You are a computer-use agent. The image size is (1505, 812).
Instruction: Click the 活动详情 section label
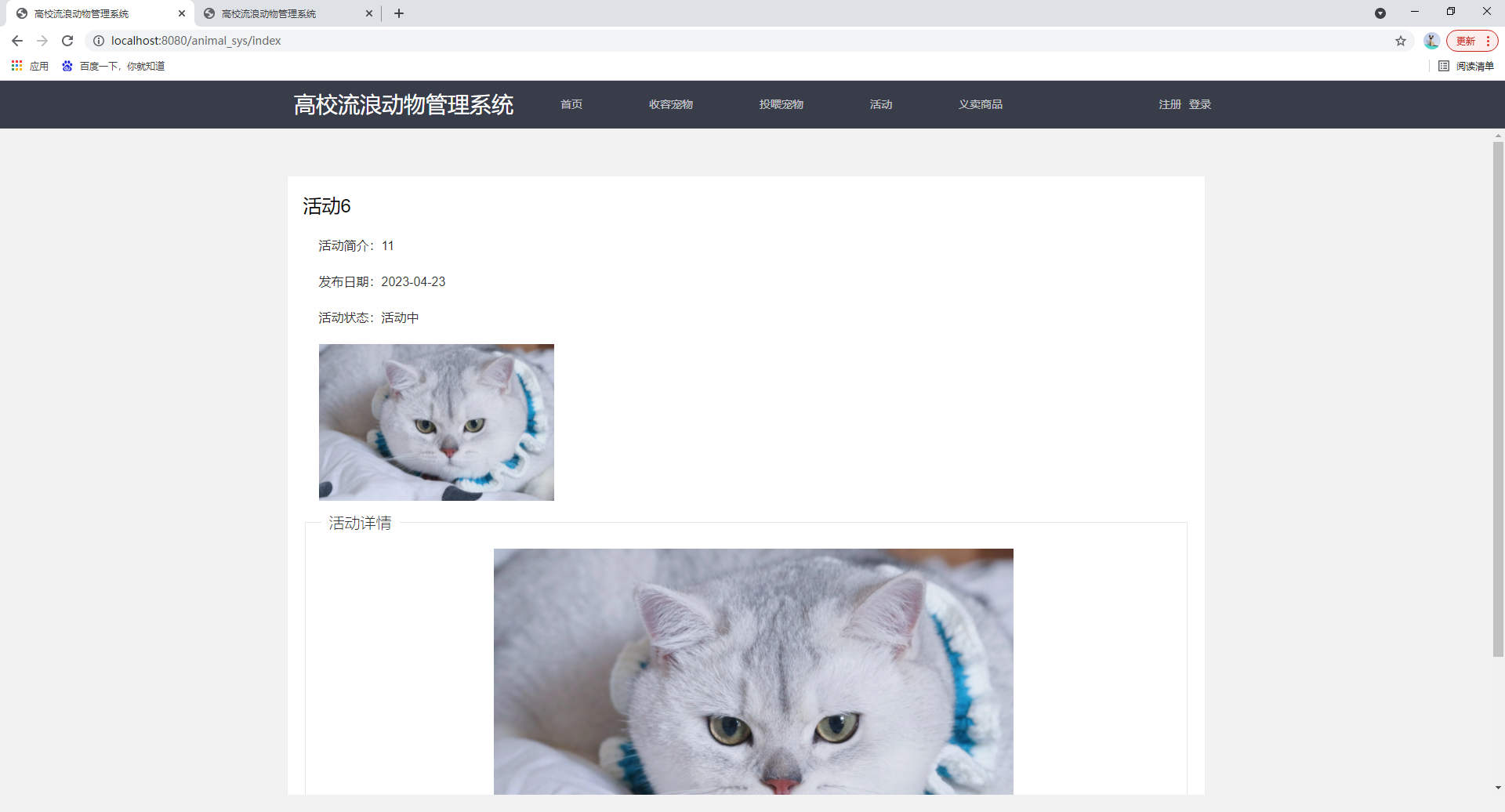[360, 523]
